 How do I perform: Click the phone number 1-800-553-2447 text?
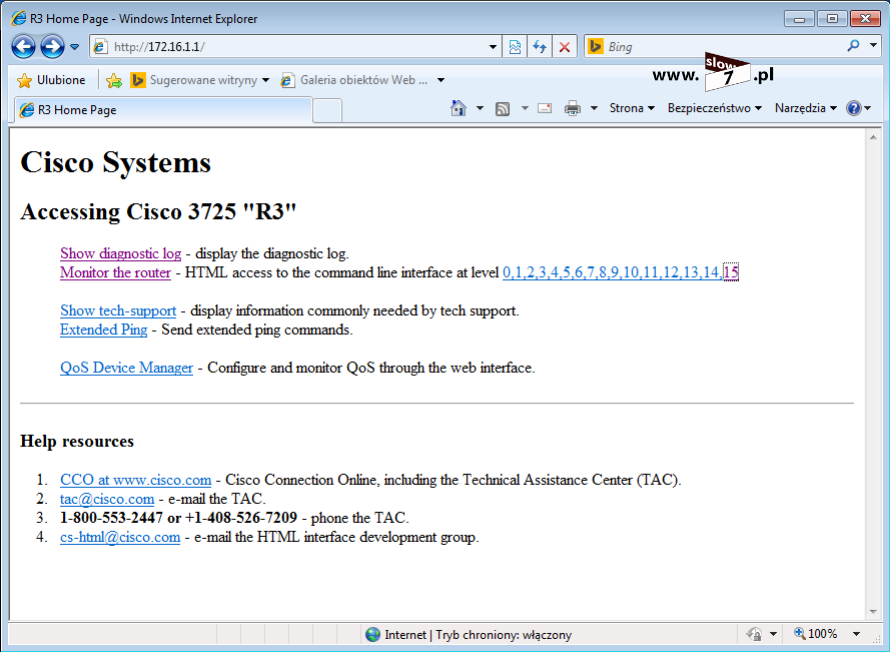click(111, 518)
